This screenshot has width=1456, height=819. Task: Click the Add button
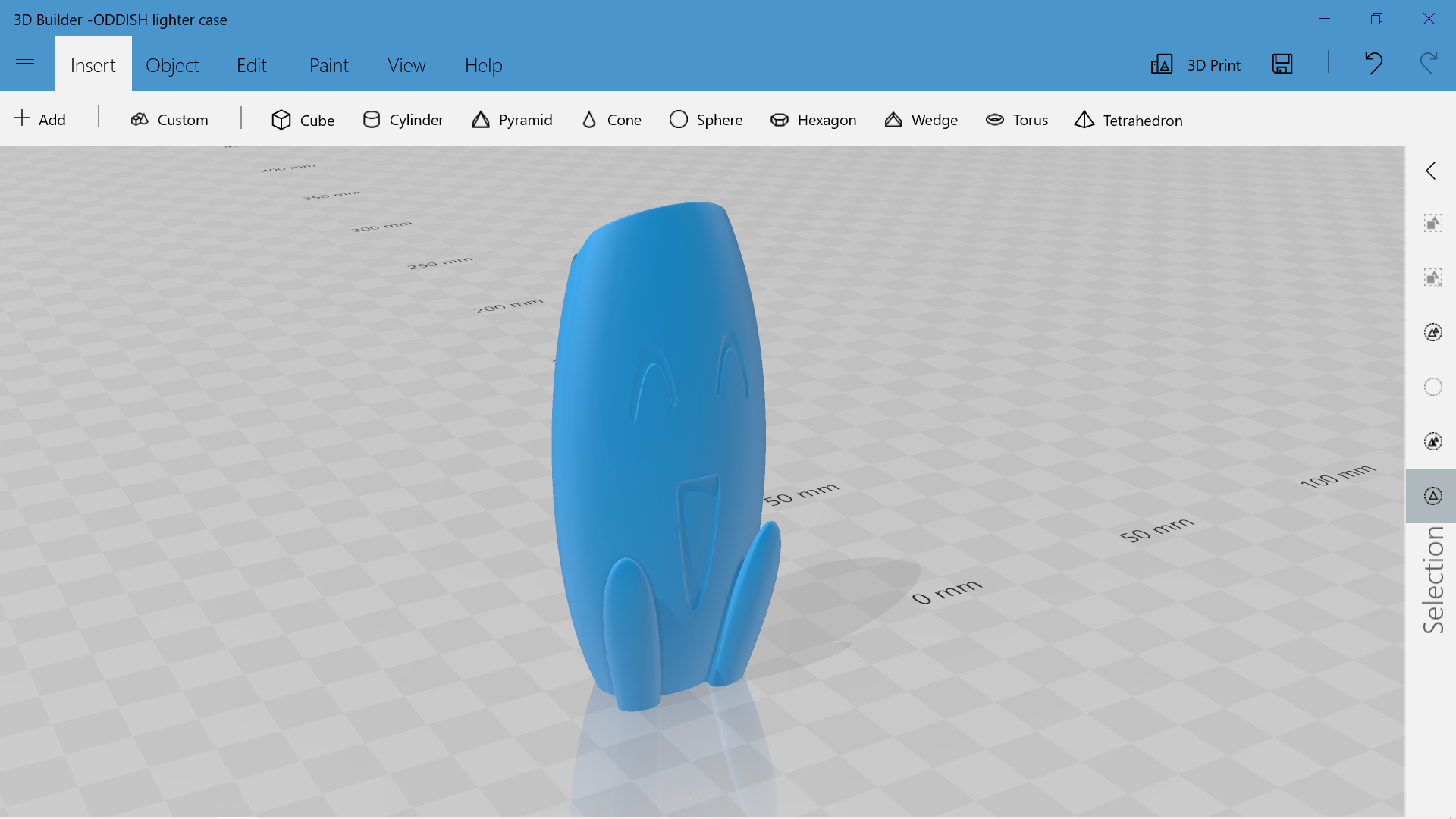tap(40, 119)
